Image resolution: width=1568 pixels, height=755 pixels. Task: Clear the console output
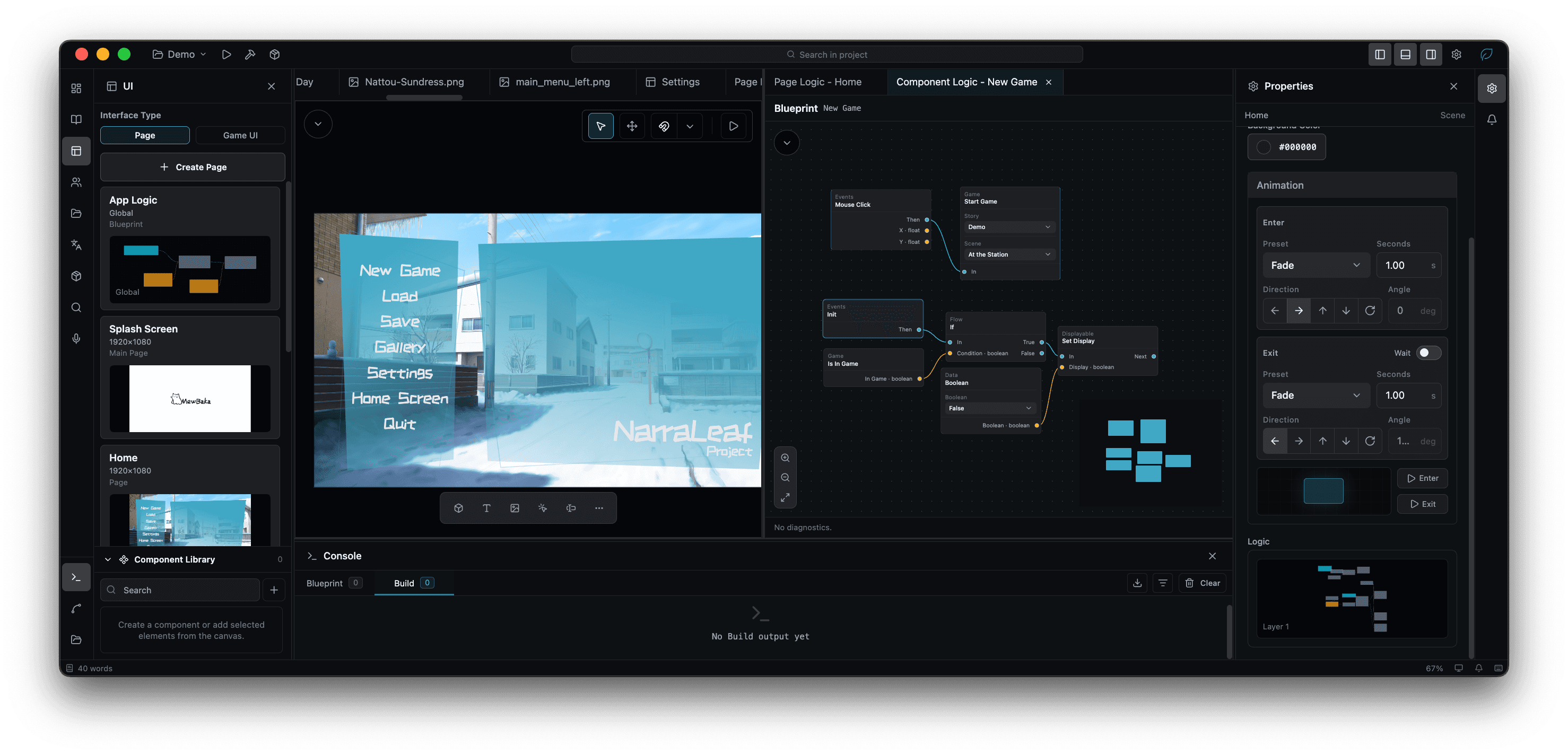tap(1203, 583)
